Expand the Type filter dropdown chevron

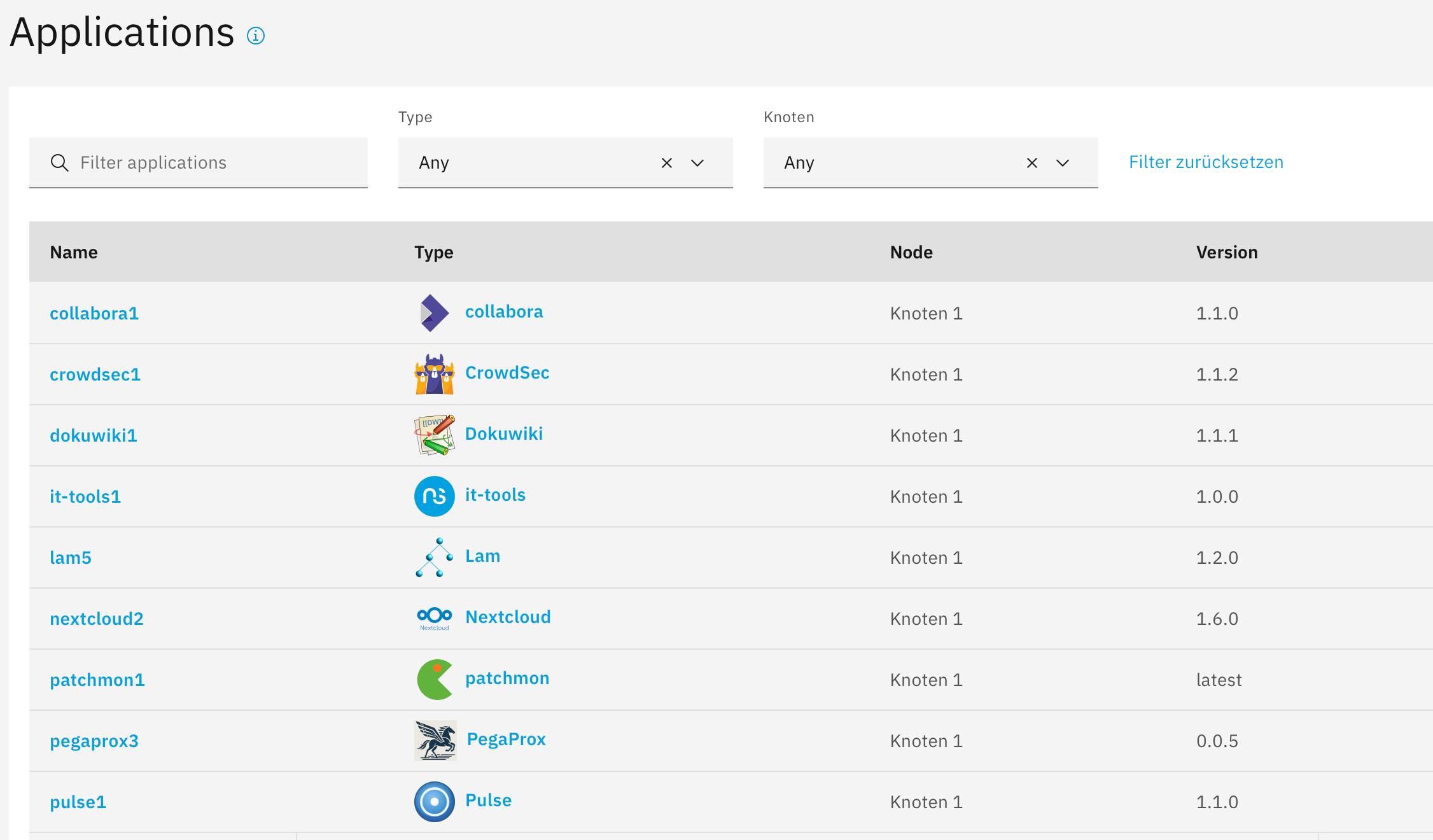697,163
